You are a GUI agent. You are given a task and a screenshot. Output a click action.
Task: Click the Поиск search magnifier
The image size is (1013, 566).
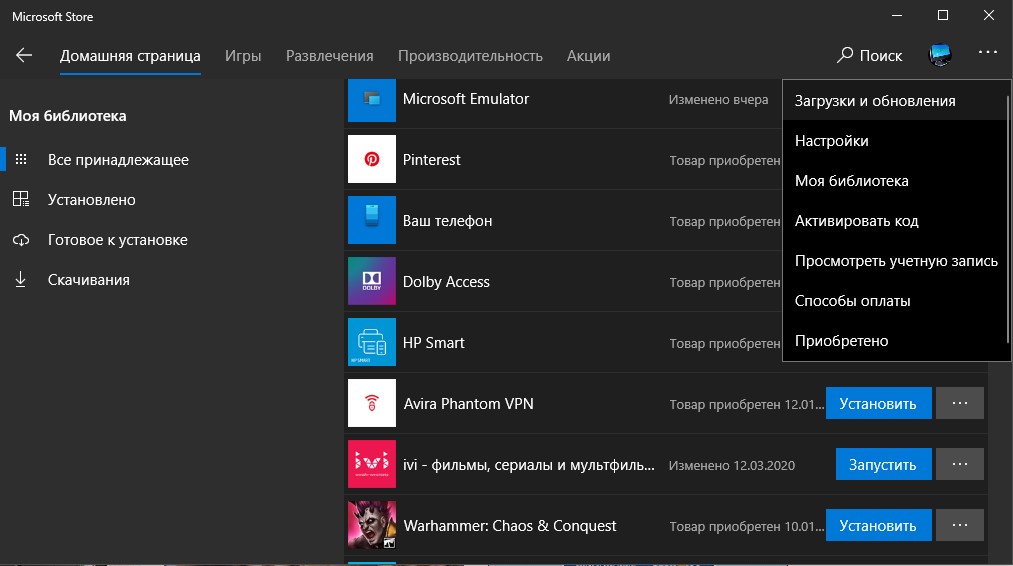coord(844,56)
